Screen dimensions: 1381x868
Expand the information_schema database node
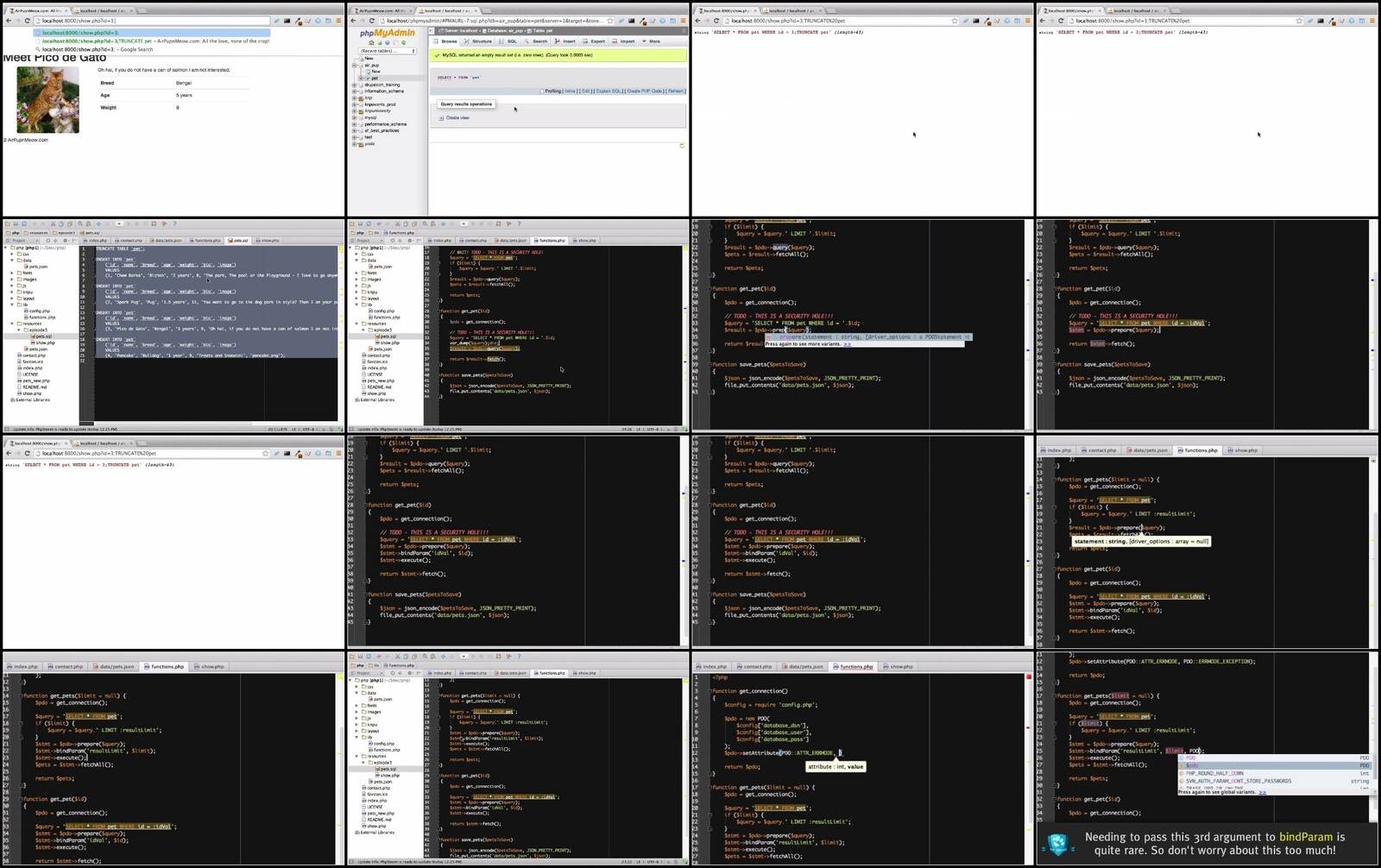355,91
